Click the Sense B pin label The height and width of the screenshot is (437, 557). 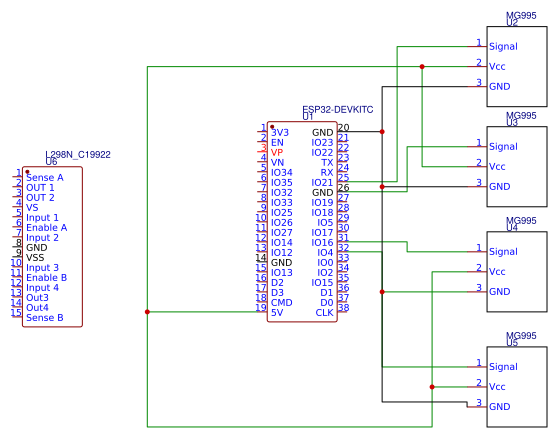45,318
